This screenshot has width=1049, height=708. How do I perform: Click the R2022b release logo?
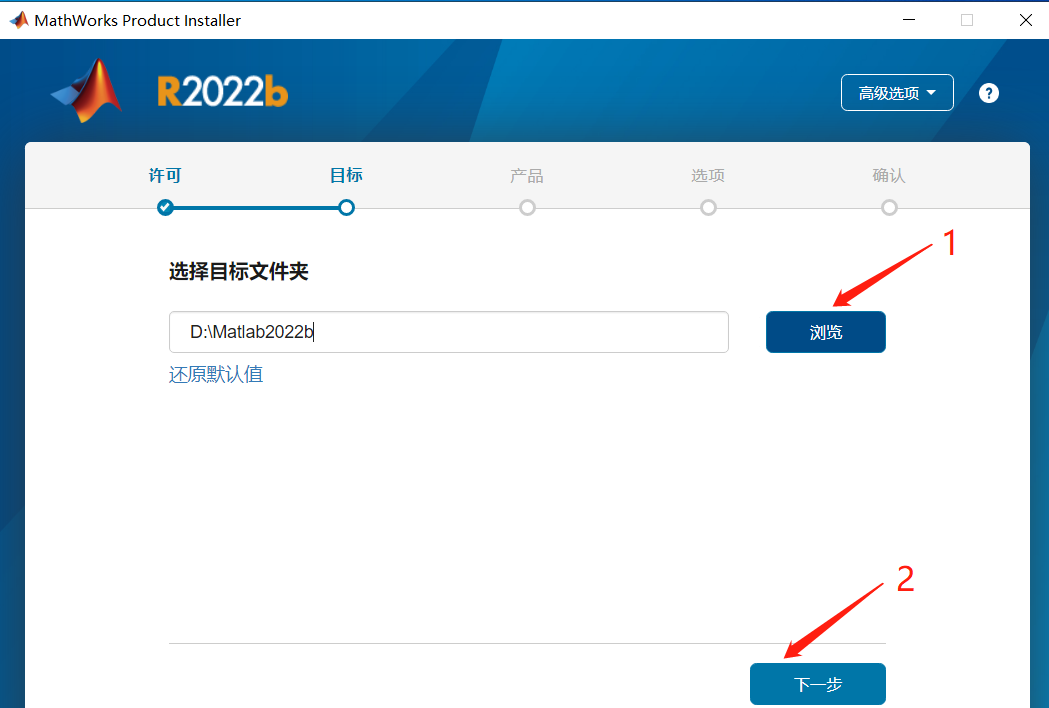coord(223,92)
